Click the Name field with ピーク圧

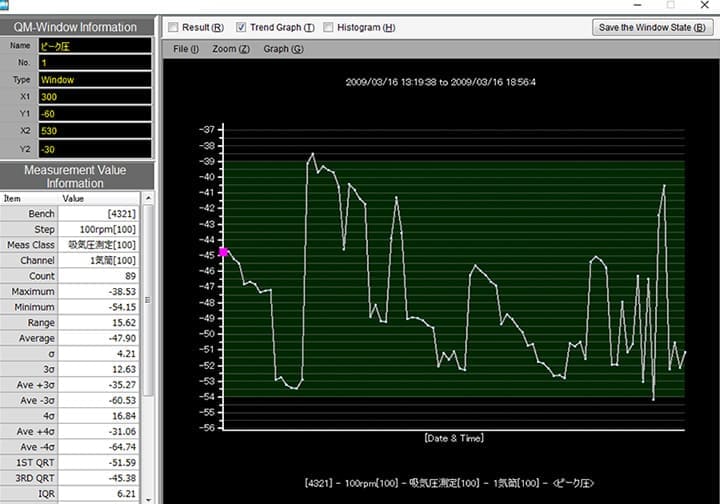click(x=95, y=45)
